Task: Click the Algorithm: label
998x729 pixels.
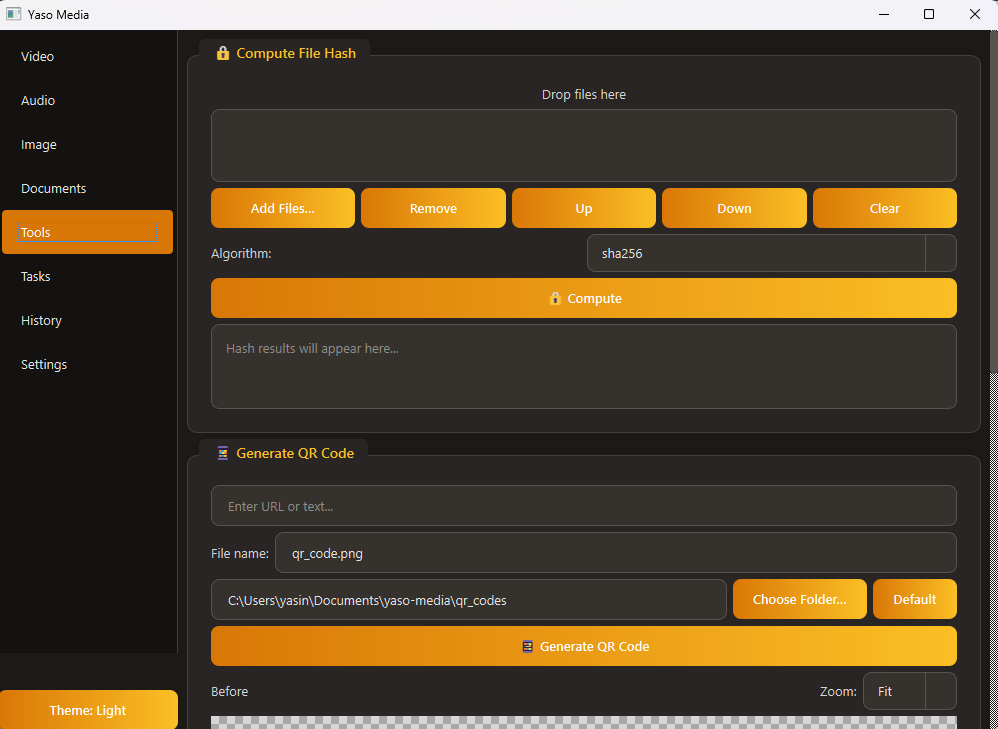Action: tap(241, 253)
